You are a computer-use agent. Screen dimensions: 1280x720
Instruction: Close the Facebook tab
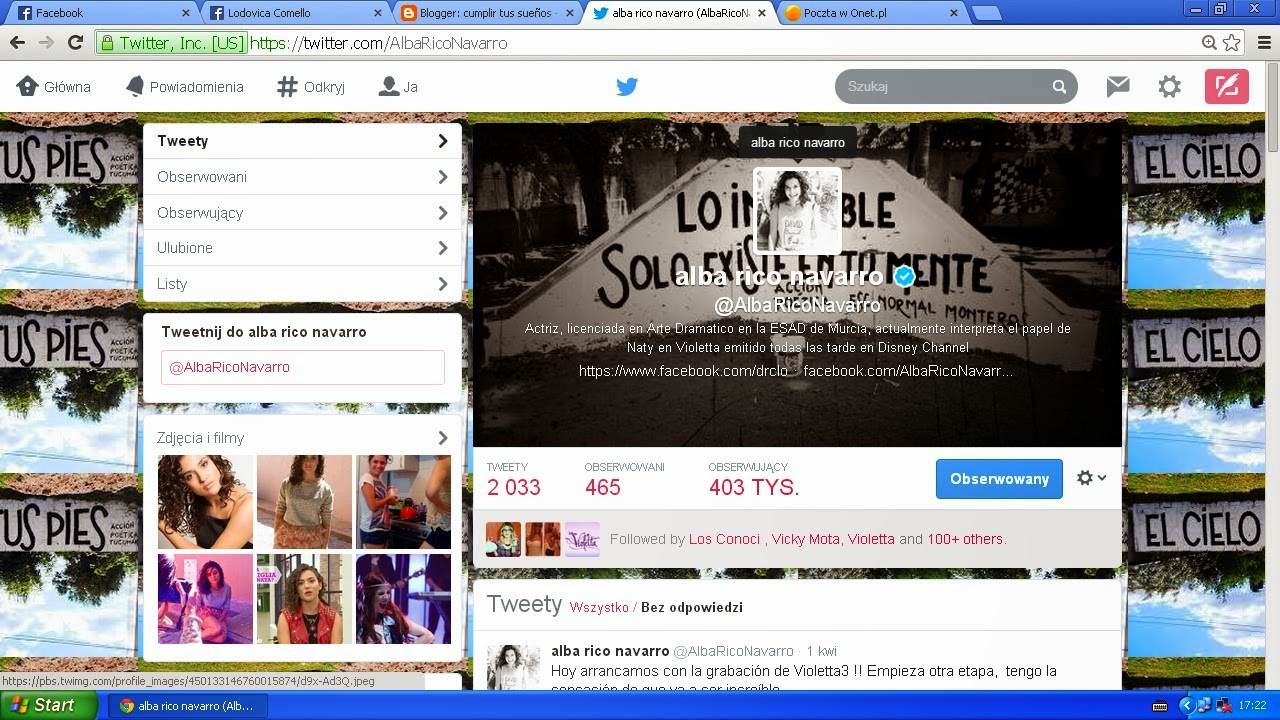[186, 13]
